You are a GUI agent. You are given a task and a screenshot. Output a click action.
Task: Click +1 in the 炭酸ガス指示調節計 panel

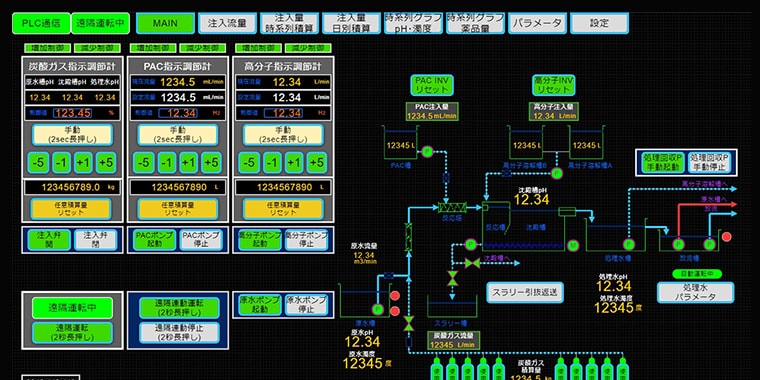[x=83, y=163]
